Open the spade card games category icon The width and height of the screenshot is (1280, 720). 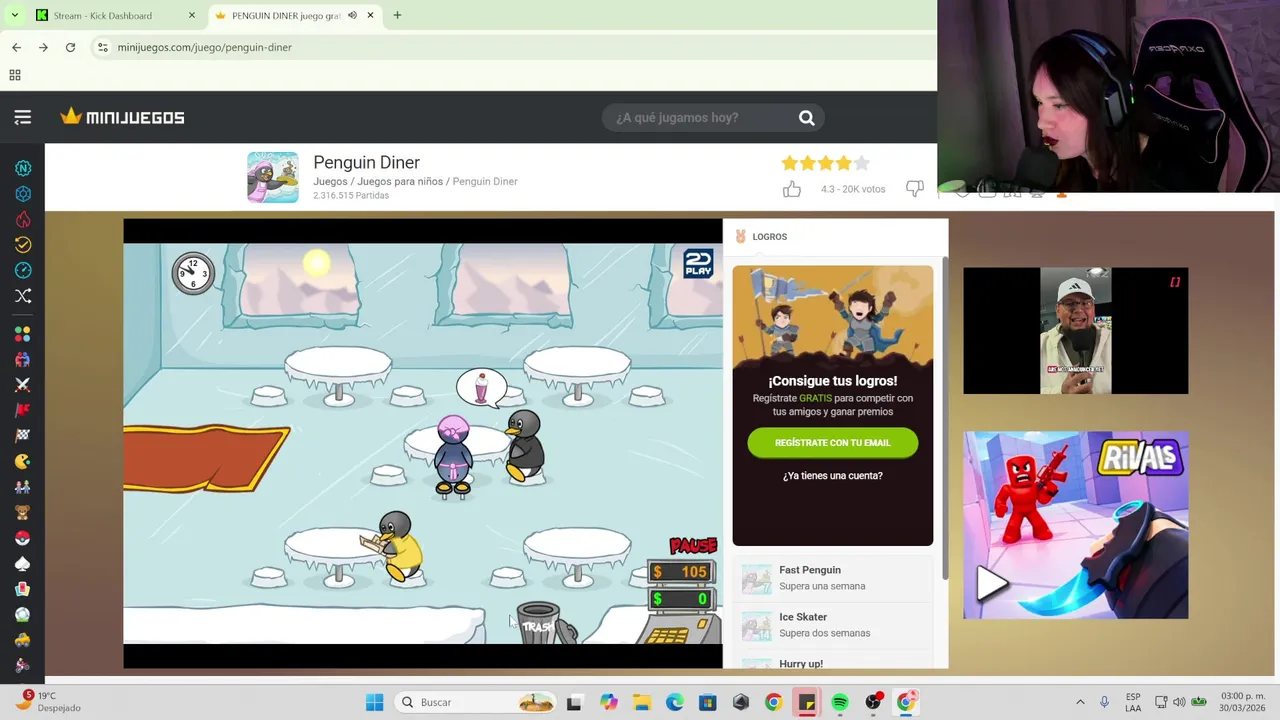click(x=23, y=564)
